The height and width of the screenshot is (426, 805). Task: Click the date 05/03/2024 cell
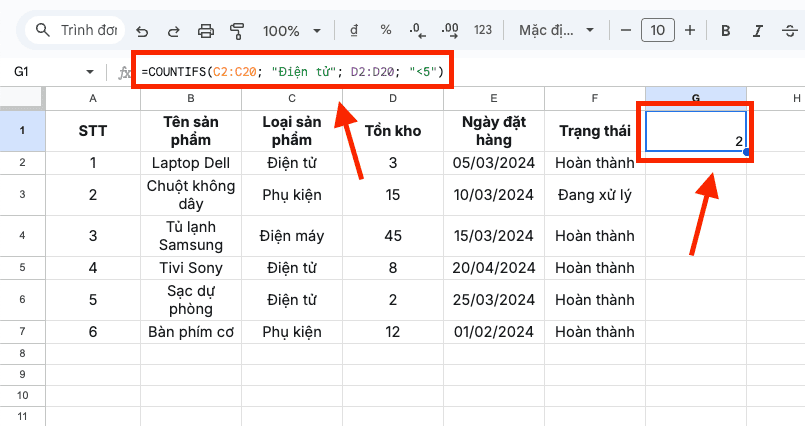pos(493,163)
